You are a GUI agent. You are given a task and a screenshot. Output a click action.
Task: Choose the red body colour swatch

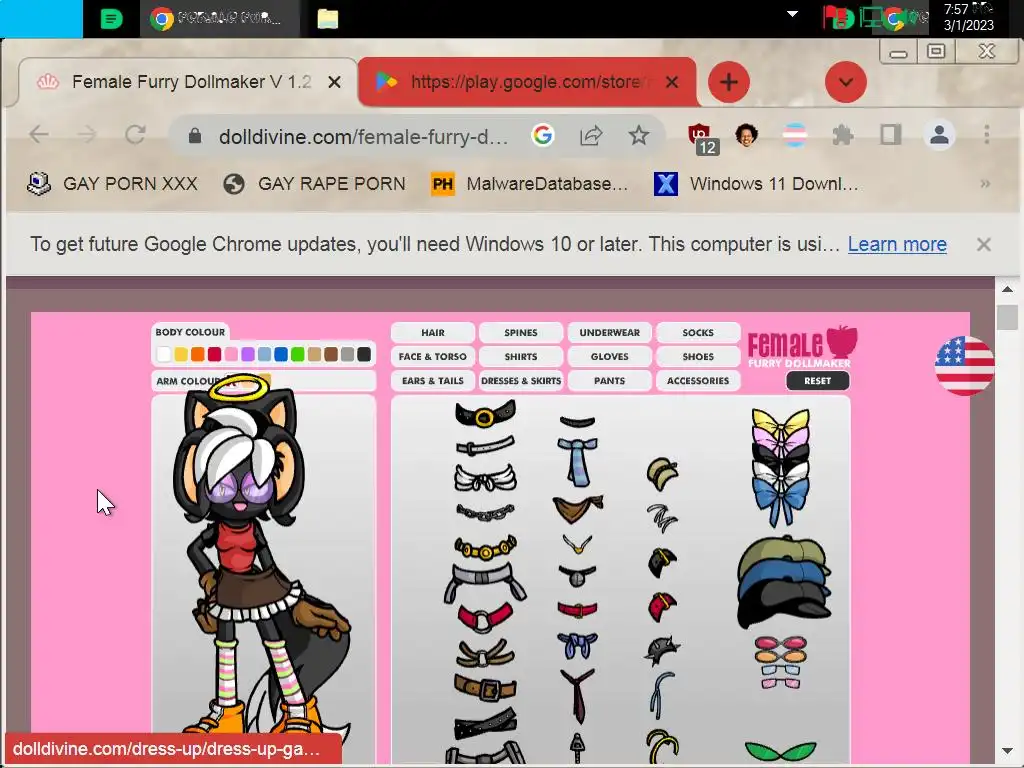[x=214, y=354]
